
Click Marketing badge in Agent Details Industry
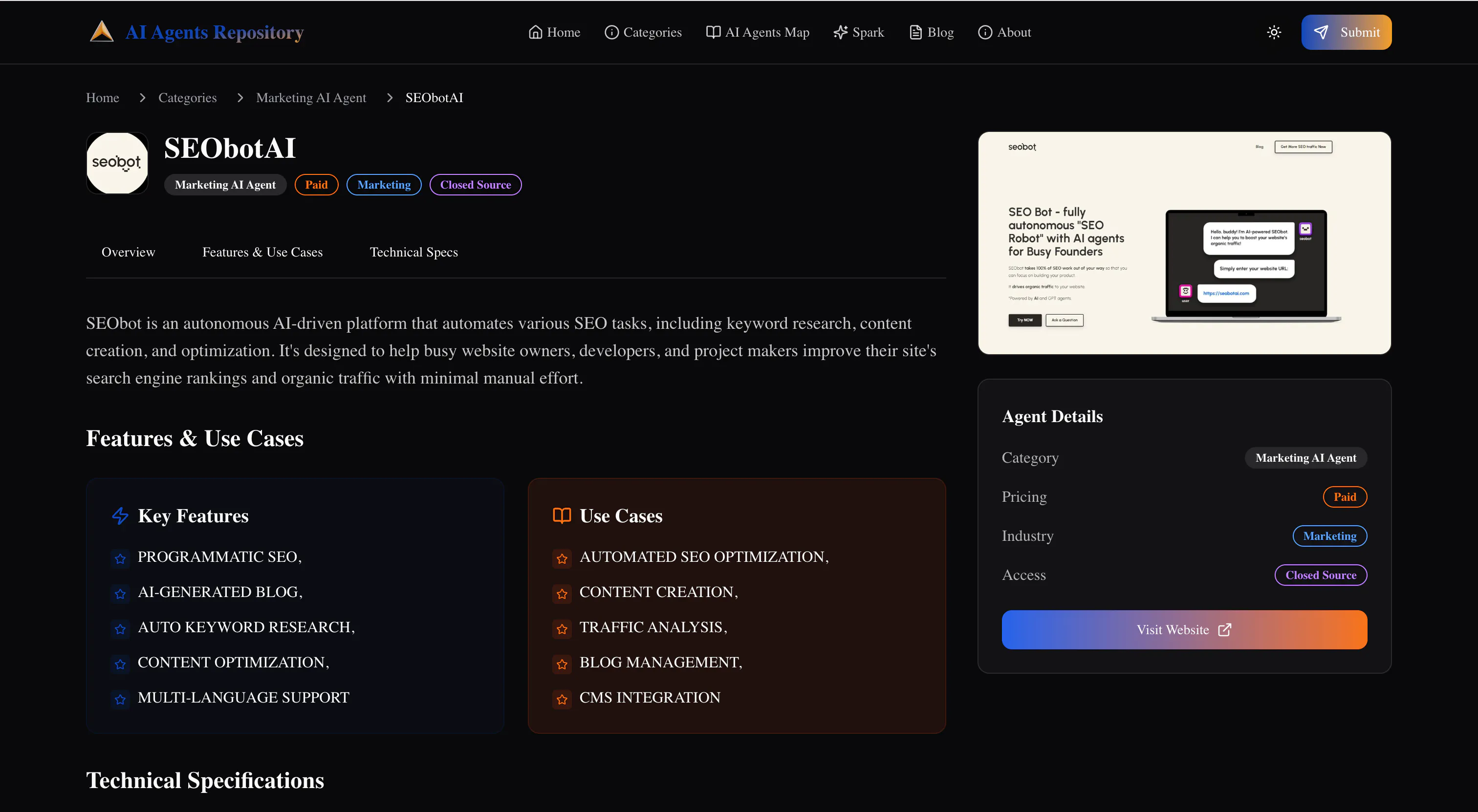1329,535
